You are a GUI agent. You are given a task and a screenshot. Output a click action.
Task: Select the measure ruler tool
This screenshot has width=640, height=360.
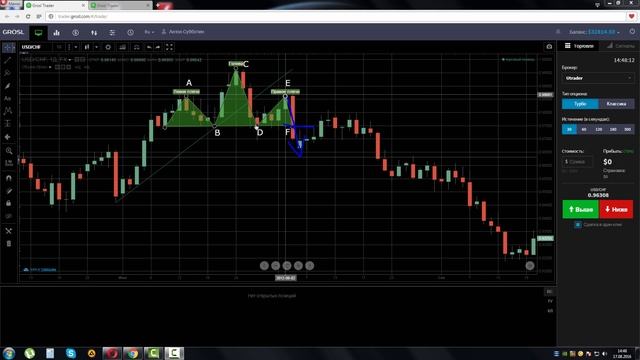9,163
